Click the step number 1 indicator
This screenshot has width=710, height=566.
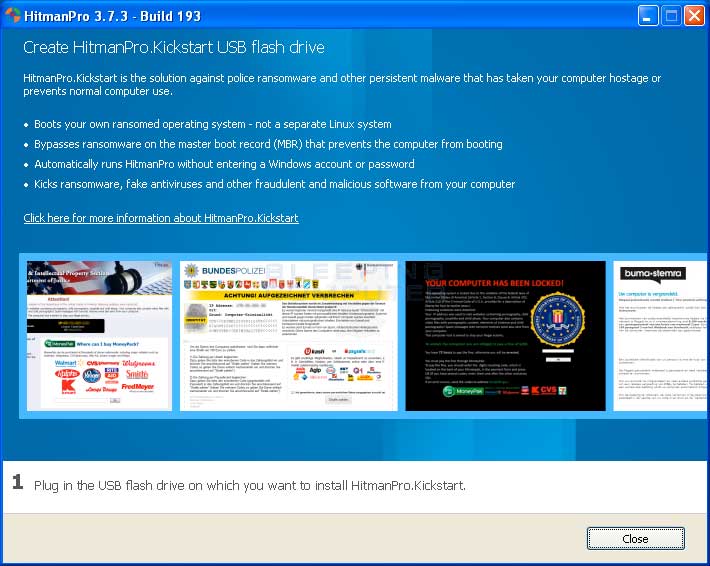tap(17, 484)
